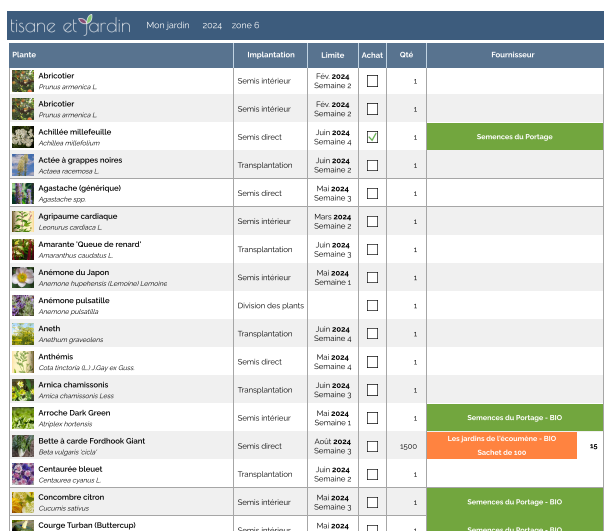Check the Achat box for Agastache (générique)
This screenshot has height=531, width=612.
click(x=372, y=193)
